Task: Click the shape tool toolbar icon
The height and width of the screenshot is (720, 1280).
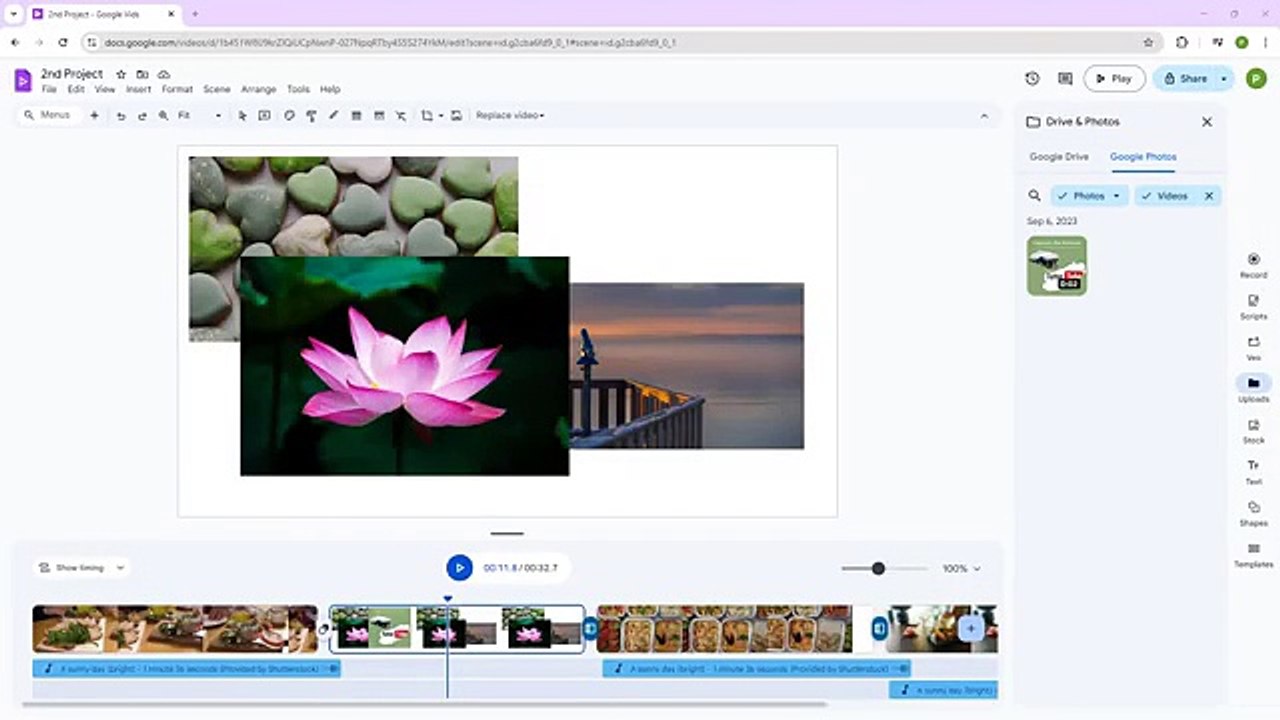Action: pos(289,116)
